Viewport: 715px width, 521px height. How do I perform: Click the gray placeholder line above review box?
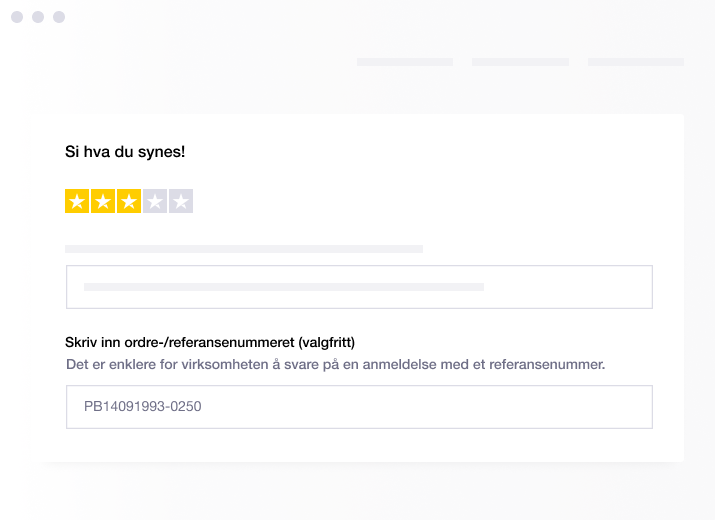coord(244,249)
